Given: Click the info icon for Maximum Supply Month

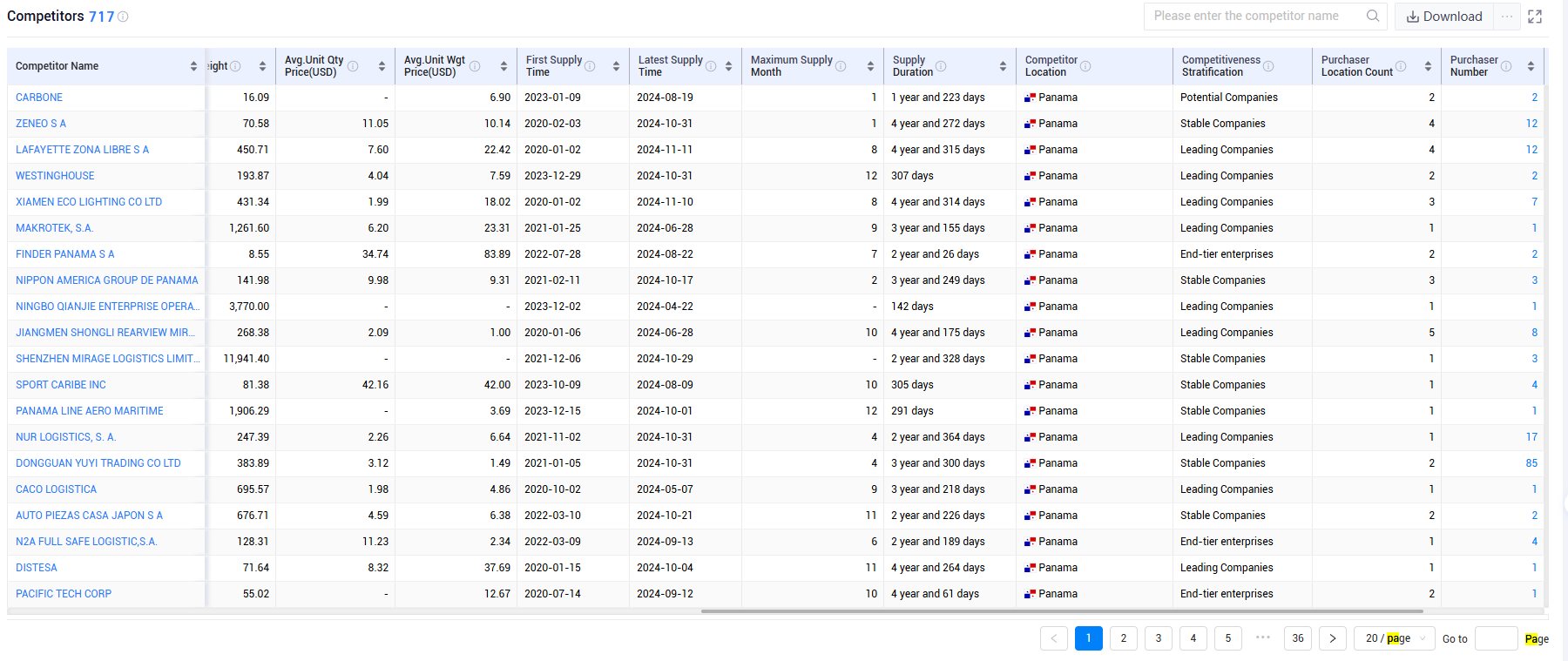Looking at the screenshot, I should [841, 66].
